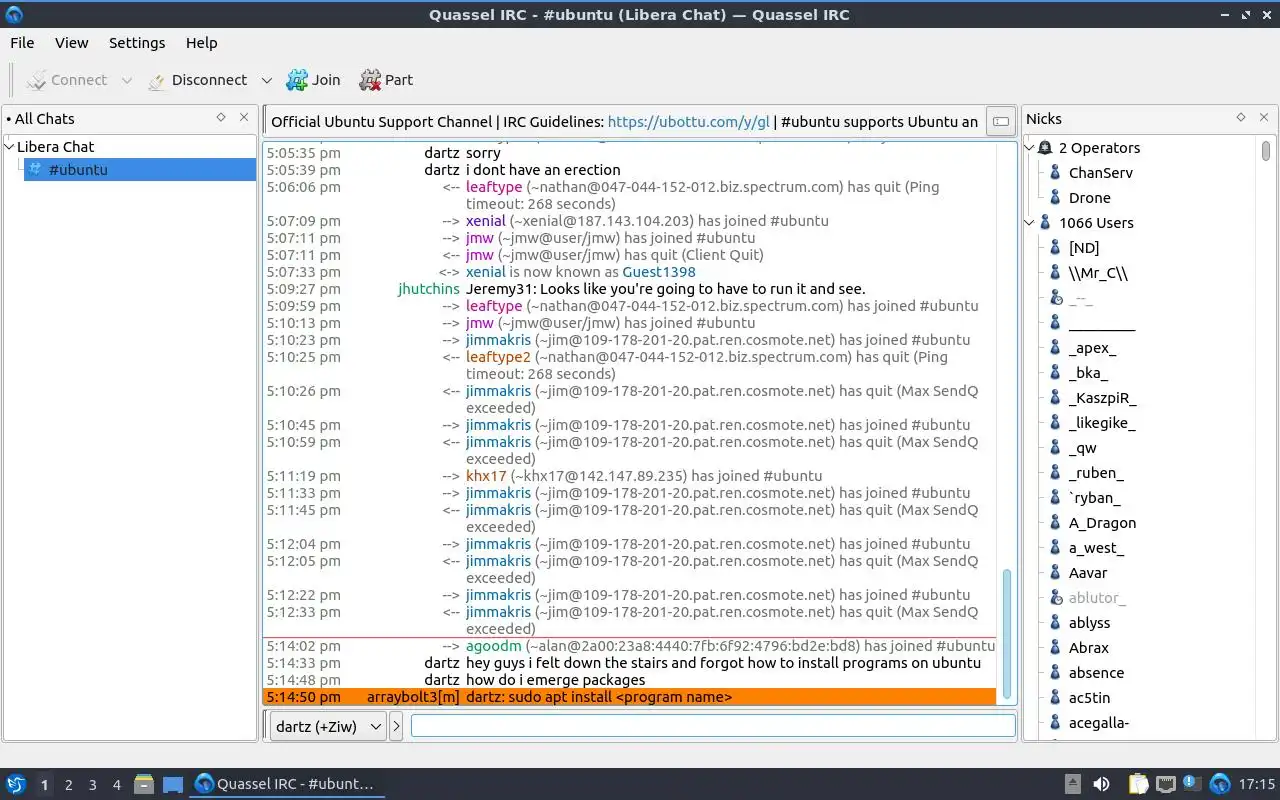The image size is (1280, 800).
Task: Open the Settings menu
Action: 137,43
